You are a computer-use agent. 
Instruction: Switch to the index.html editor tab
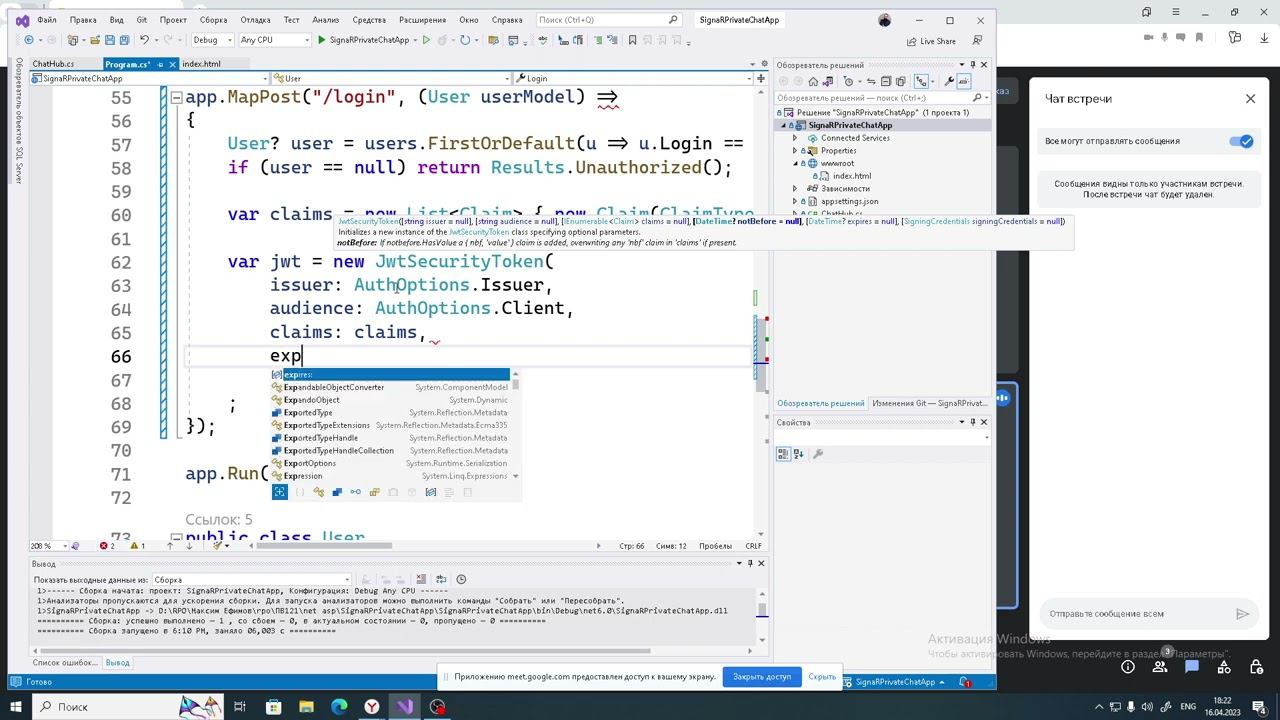tap(201, 64)
